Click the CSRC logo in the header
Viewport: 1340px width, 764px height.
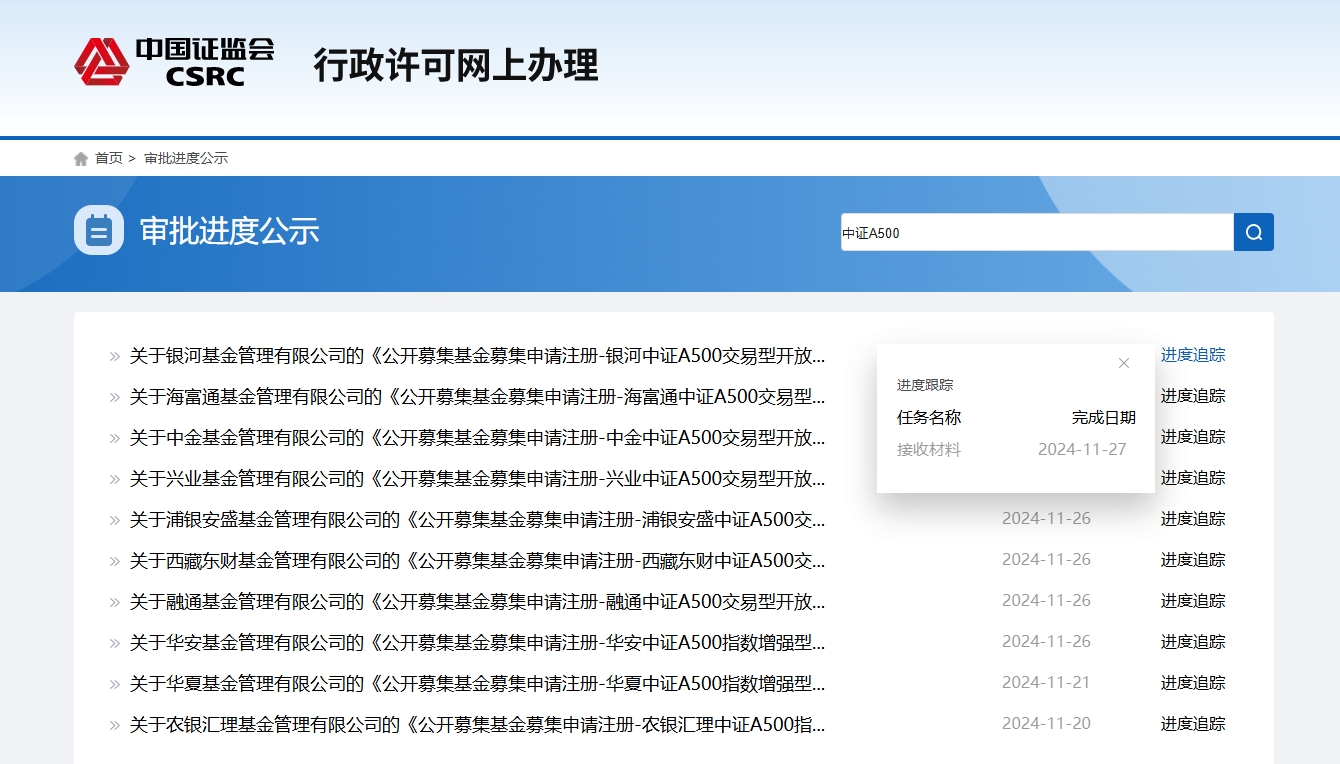174,63
